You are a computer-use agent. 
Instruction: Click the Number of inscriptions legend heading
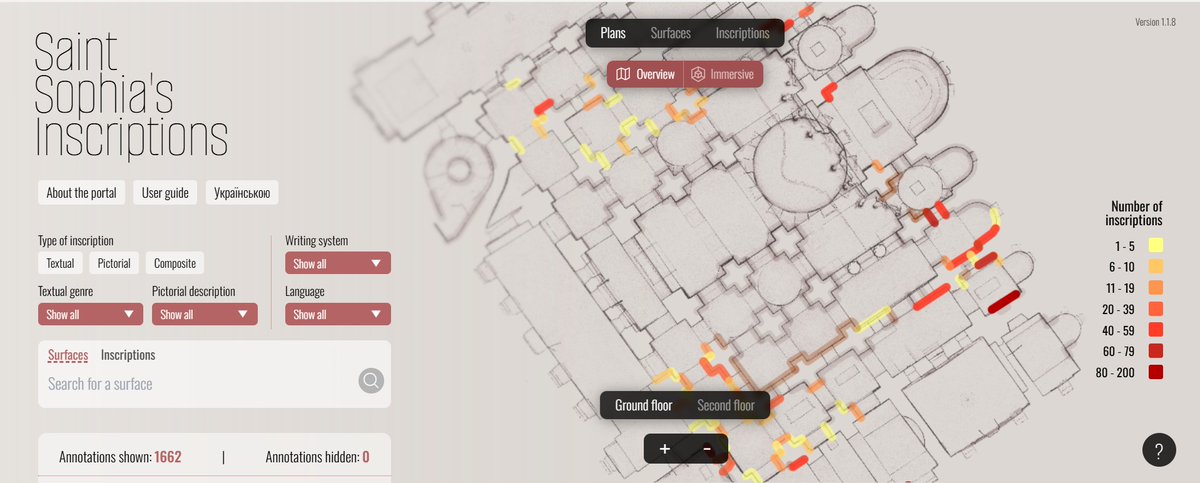[1134, 213]
